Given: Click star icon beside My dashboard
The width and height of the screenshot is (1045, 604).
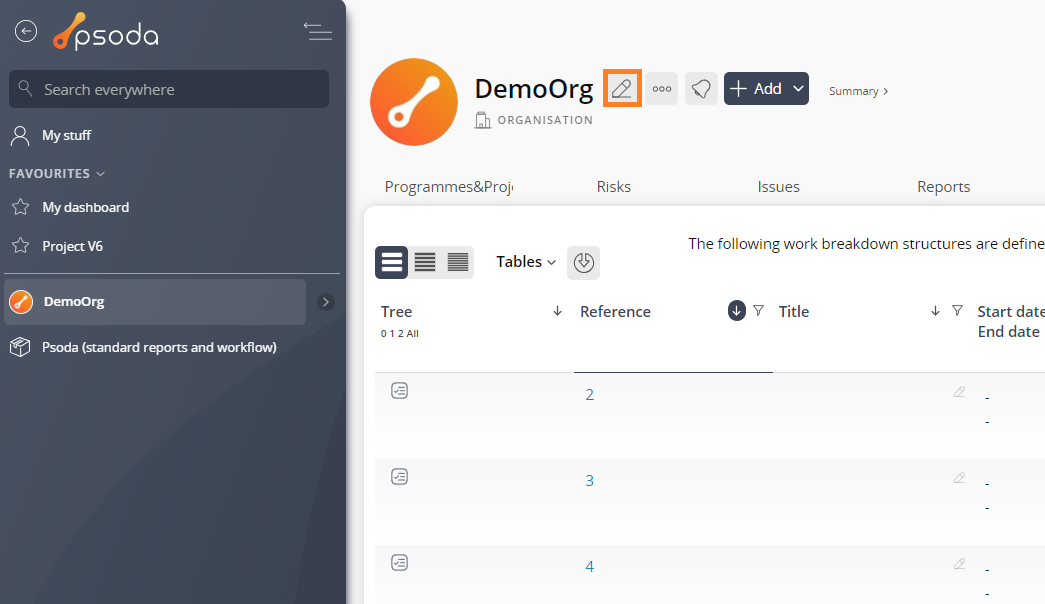Looking at the screenshot, I should click(x=21, y=207).
